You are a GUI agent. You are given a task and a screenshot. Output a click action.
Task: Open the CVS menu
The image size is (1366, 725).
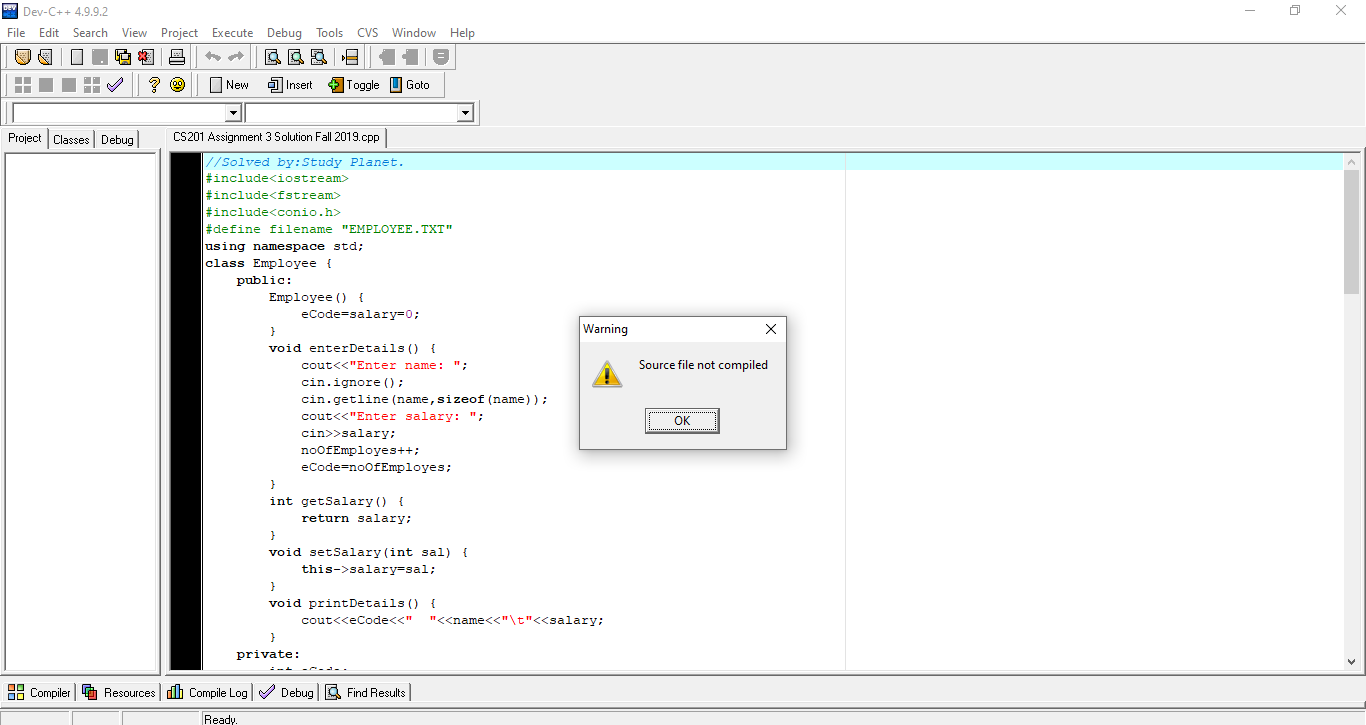click(x=368, y=33)
